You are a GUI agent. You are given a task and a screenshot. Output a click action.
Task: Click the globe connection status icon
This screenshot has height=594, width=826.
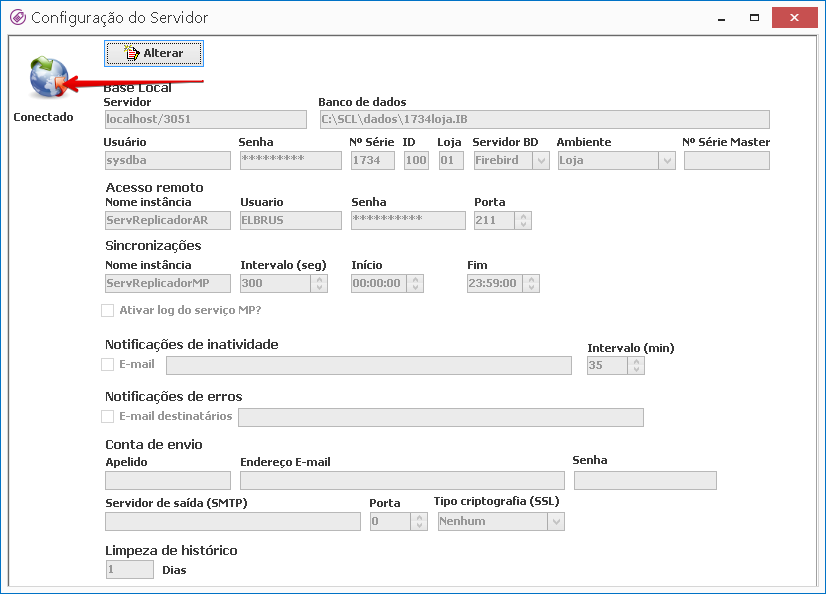pos(49,77)
